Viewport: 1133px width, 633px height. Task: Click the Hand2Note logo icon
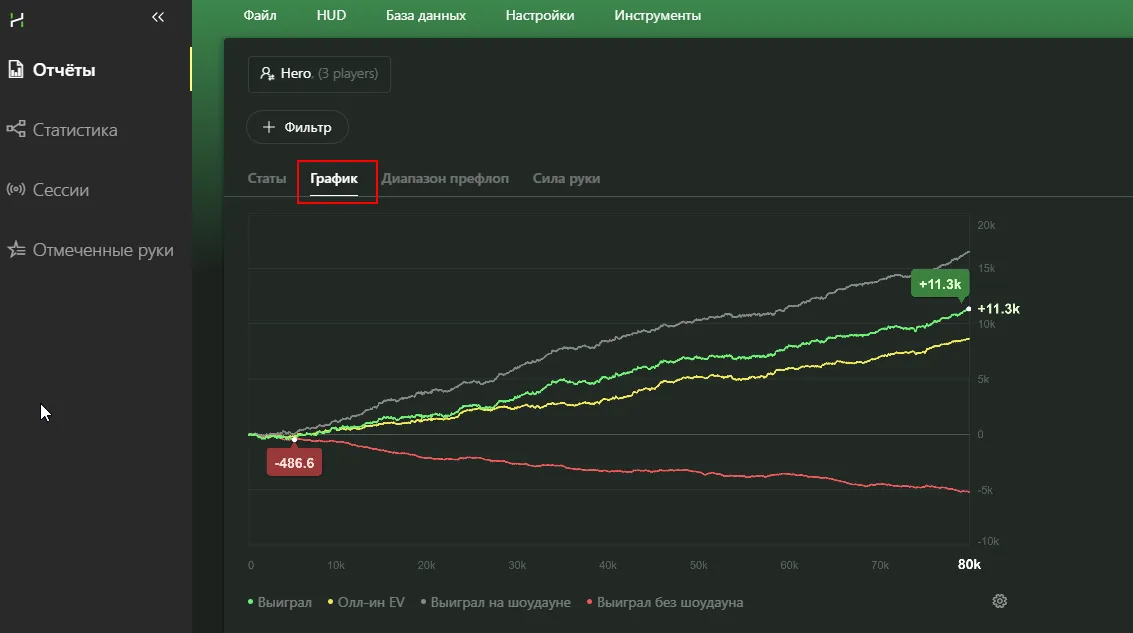click(17, 17)
